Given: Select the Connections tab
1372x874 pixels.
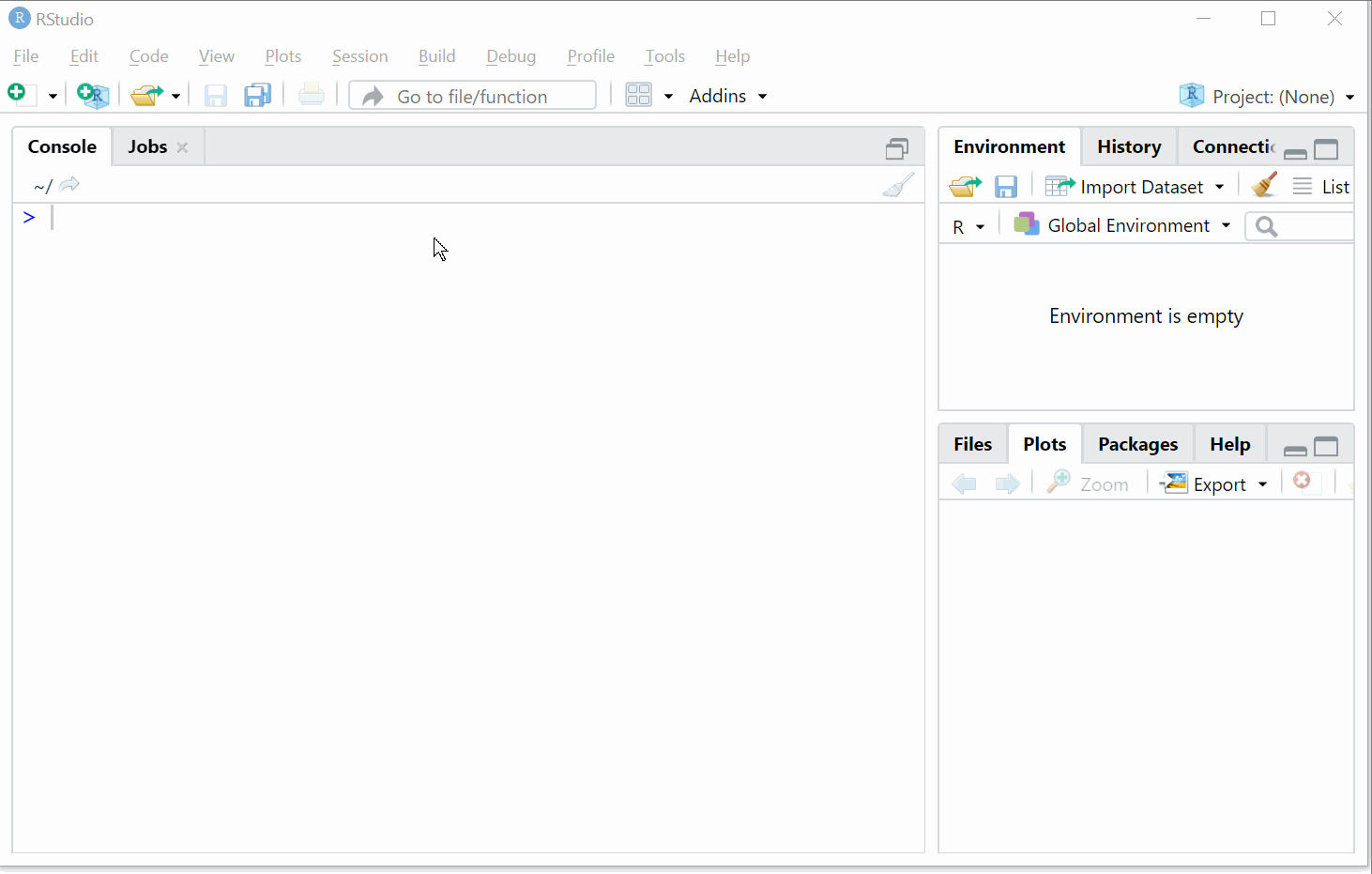Looking at the screenshot, I should (1234, 146).
